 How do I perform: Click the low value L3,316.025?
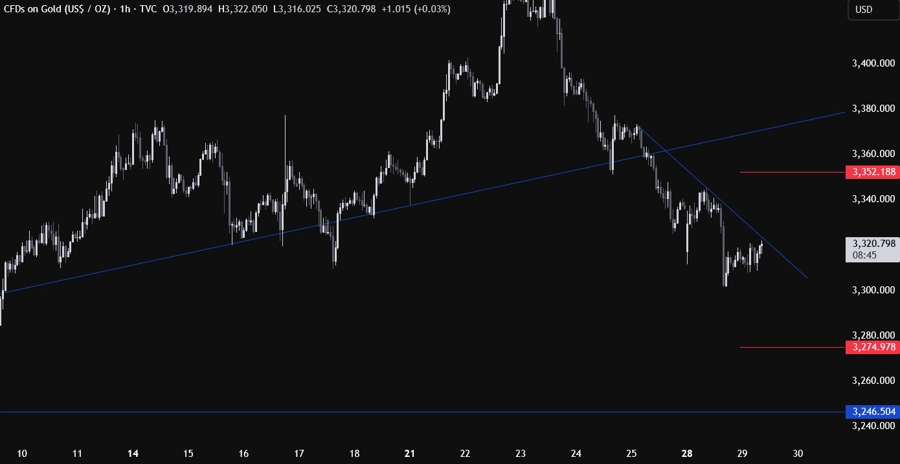click(x=295, y=9)
